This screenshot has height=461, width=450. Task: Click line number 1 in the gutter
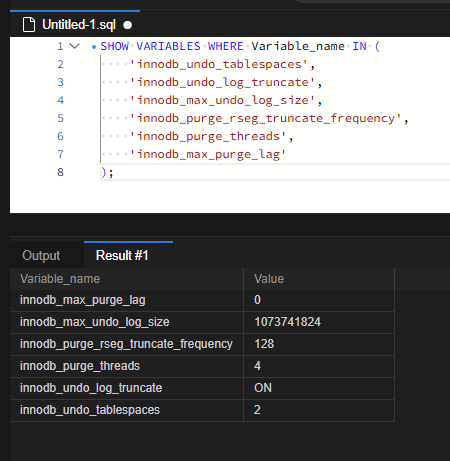click(x=60, y=46)
